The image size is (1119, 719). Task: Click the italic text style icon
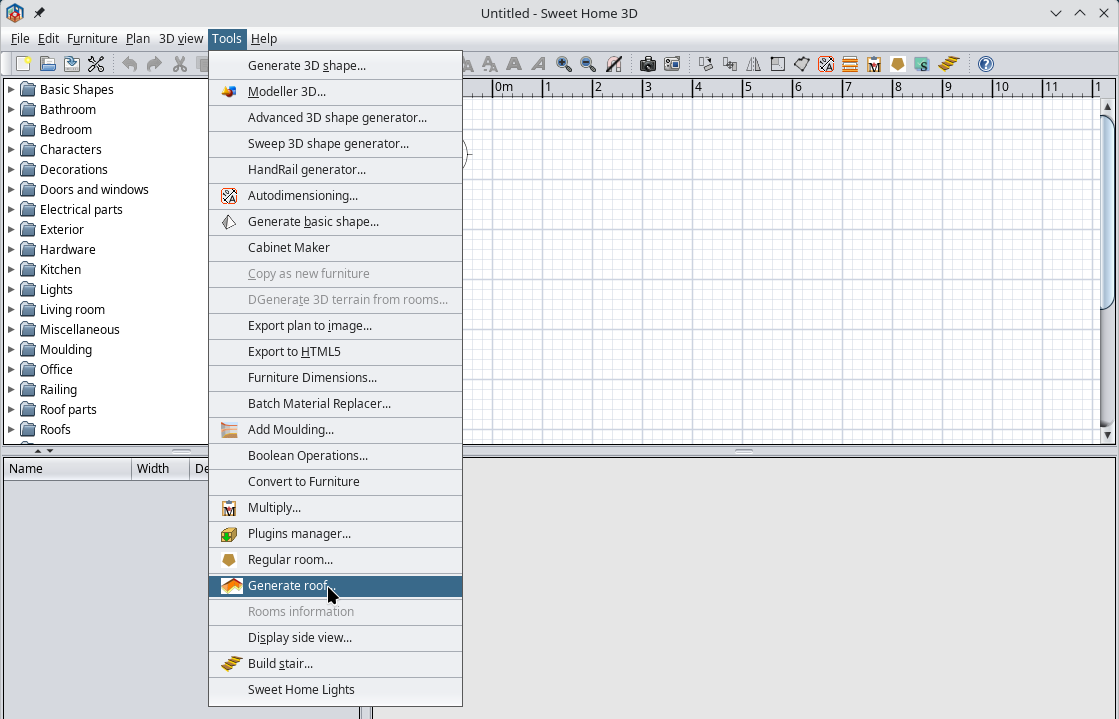click(x=538, y=64)
